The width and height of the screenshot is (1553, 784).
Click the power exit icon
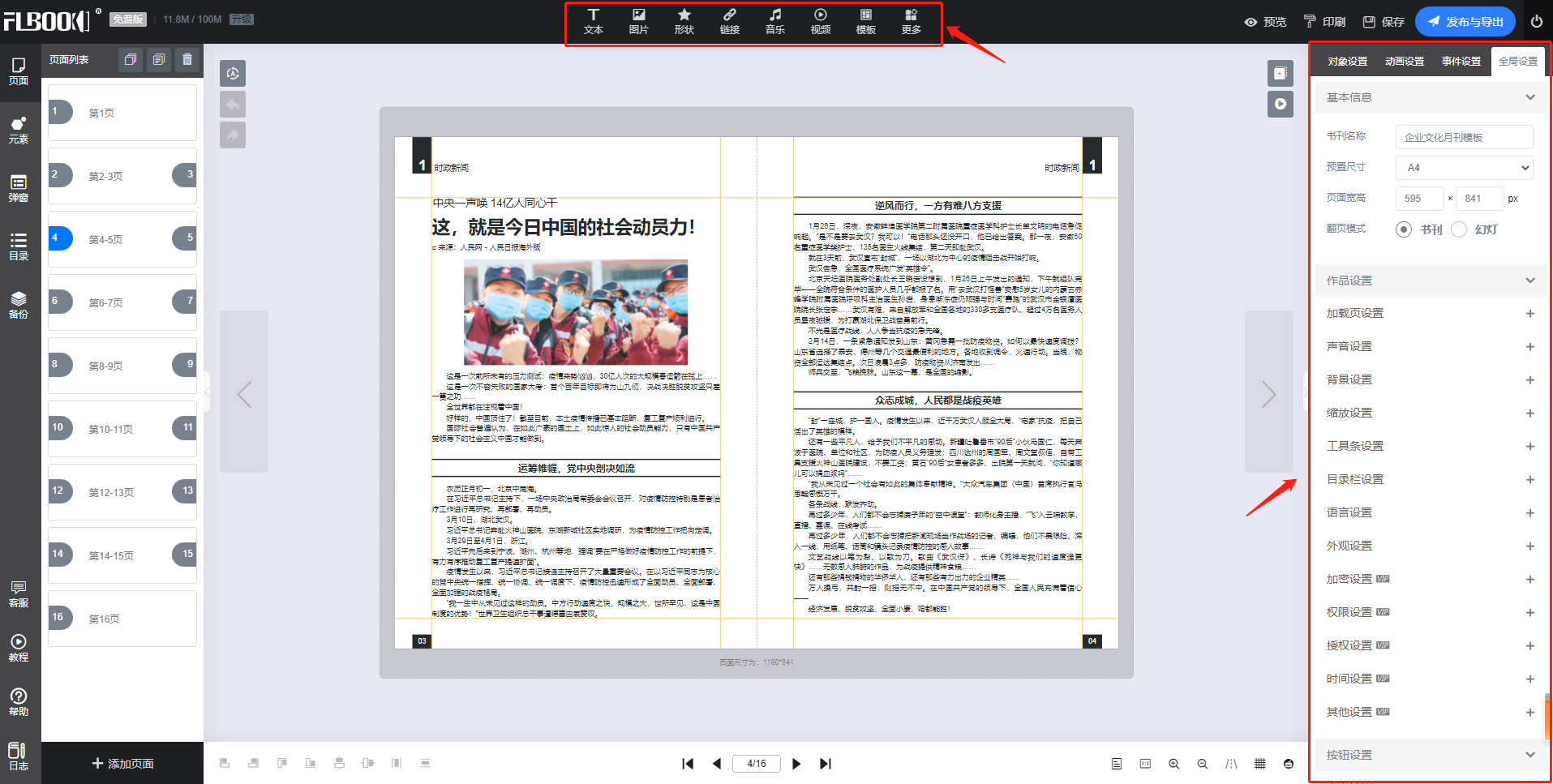coord(1537,22)
